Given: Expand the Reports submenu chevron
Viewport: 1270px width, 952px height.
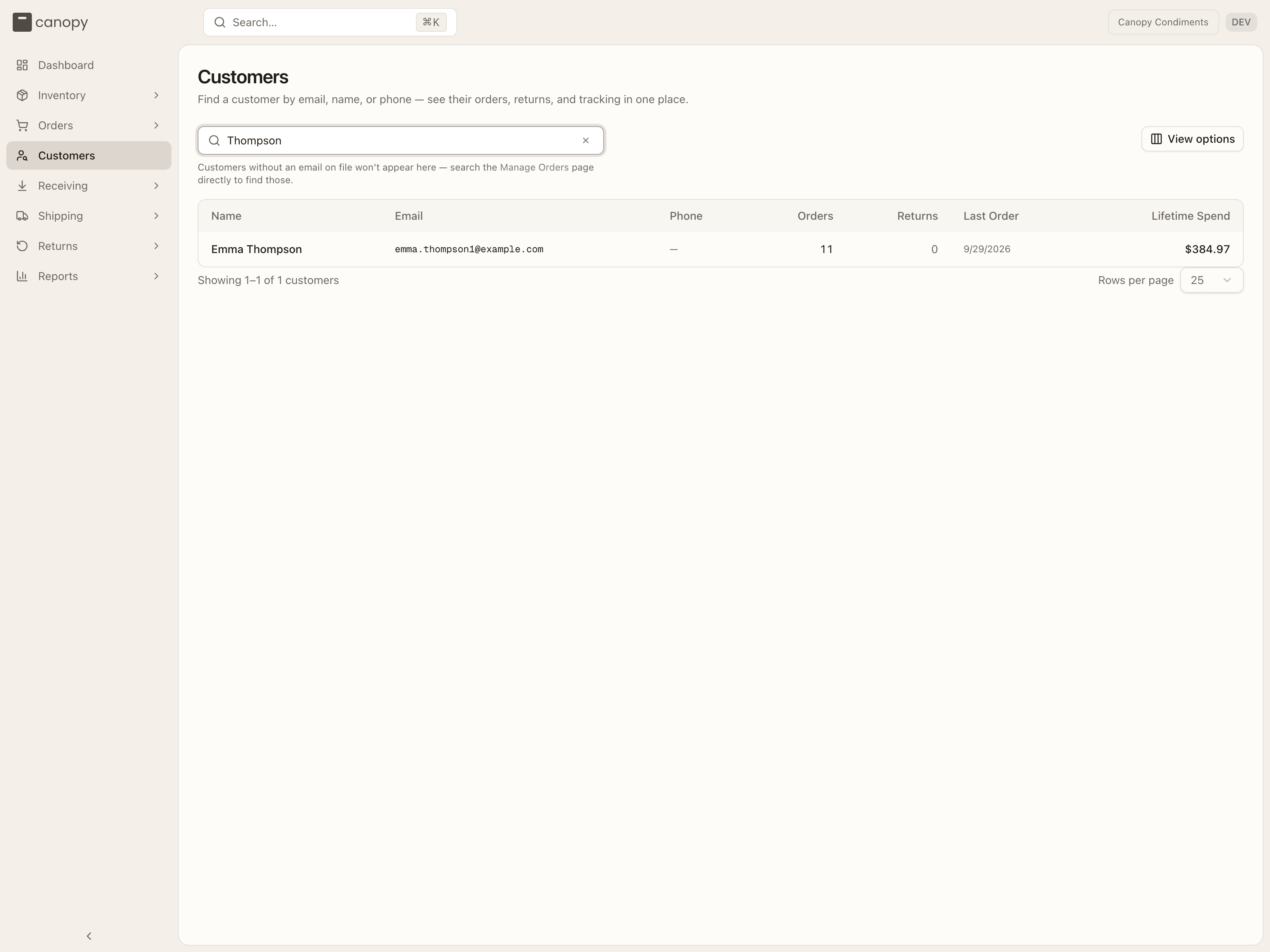Looking at the screenshot, I should click(x=156, y=276).
